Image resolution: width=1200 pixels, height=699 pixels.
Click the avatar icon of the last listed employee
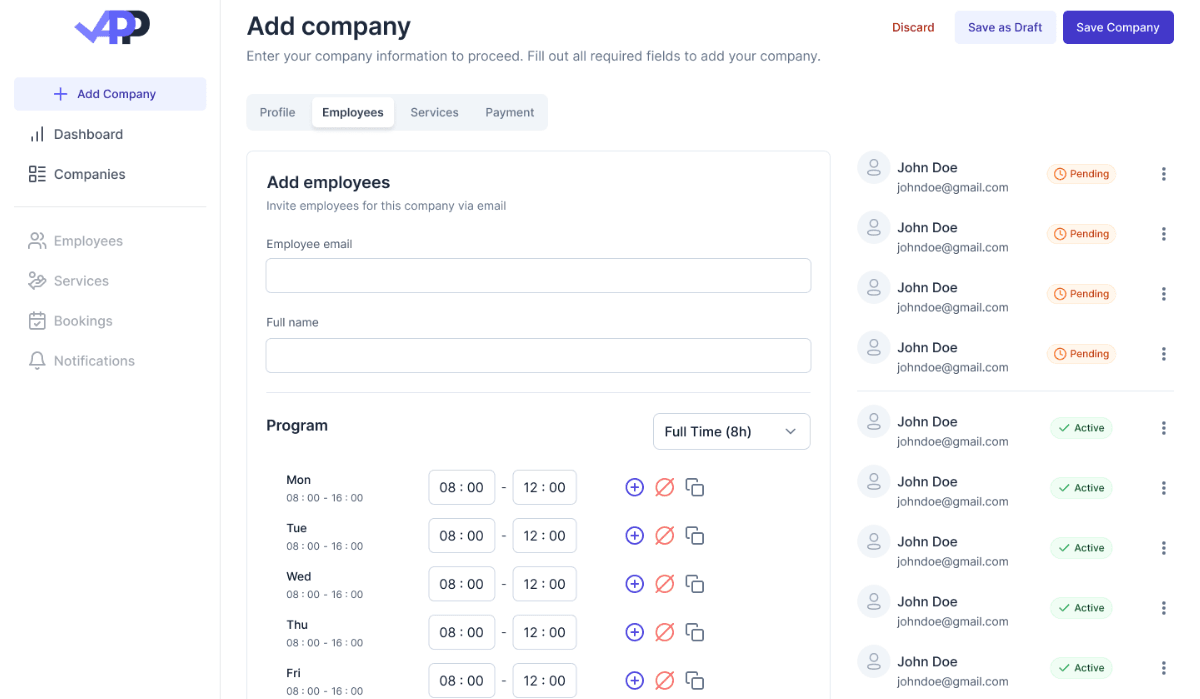pyautogui.click(x=872, y=662)
